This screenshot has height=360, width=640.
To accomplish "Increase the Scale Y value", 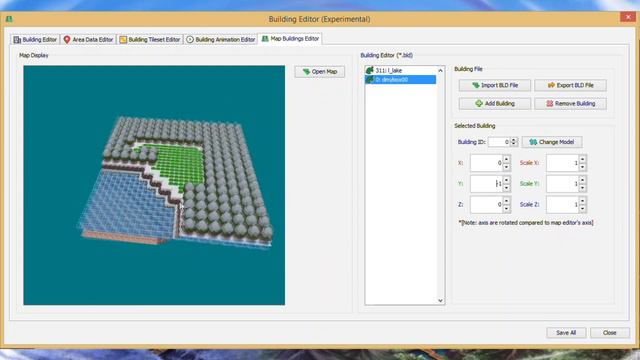I will point(583,180).
